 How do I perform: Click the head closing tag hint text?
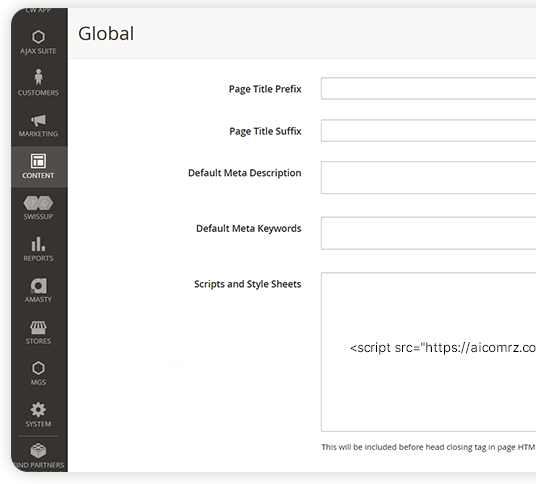(428, 447)
